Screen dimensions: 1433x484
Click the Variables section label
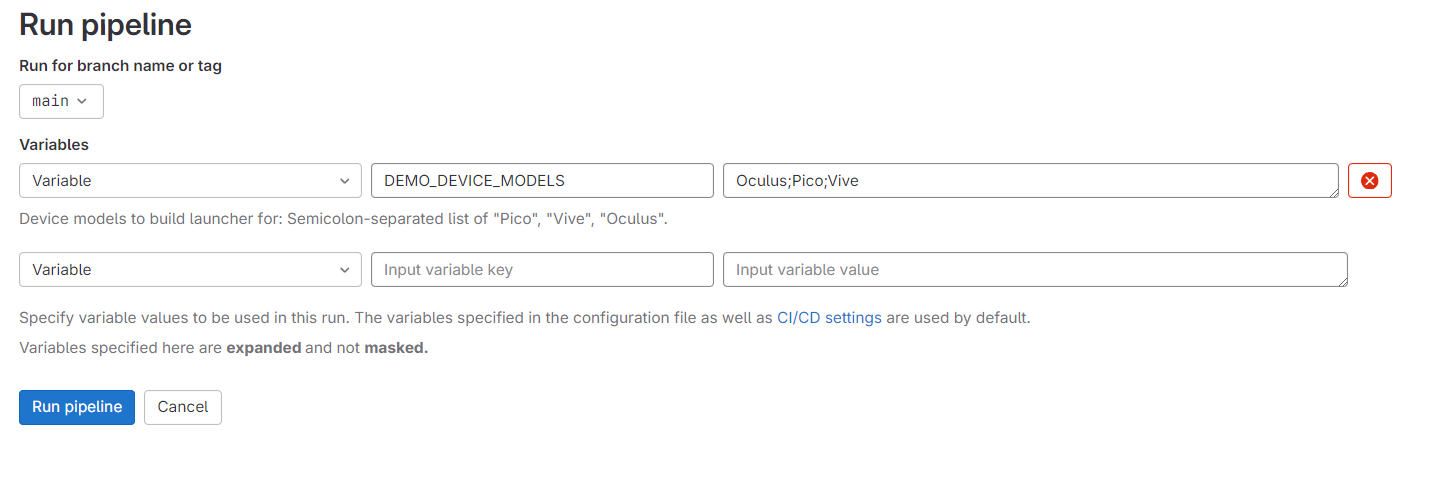pyautogui.click(x=54, y=144)
